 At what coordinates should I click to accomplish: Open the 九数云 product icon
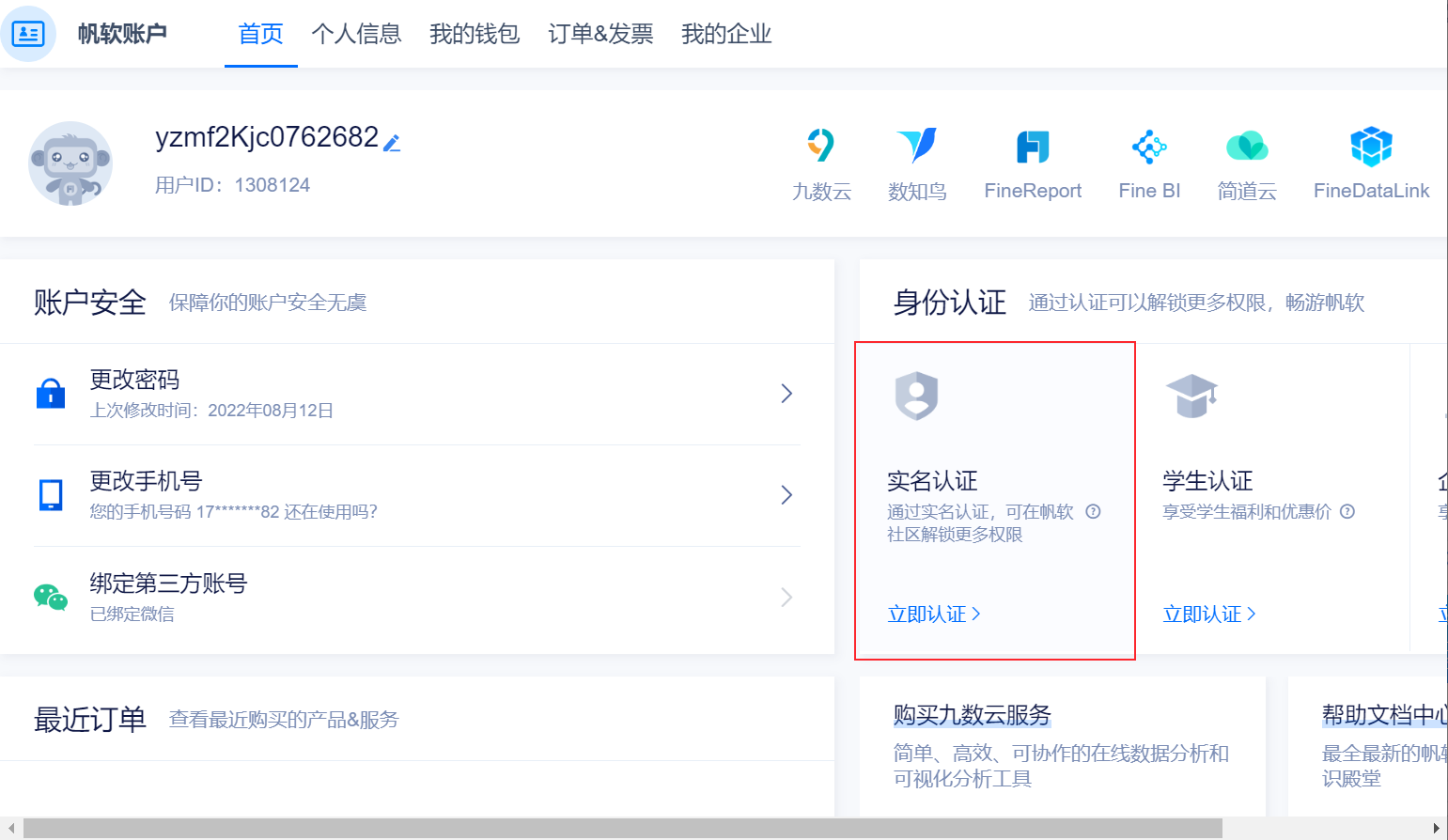(821, 146)
